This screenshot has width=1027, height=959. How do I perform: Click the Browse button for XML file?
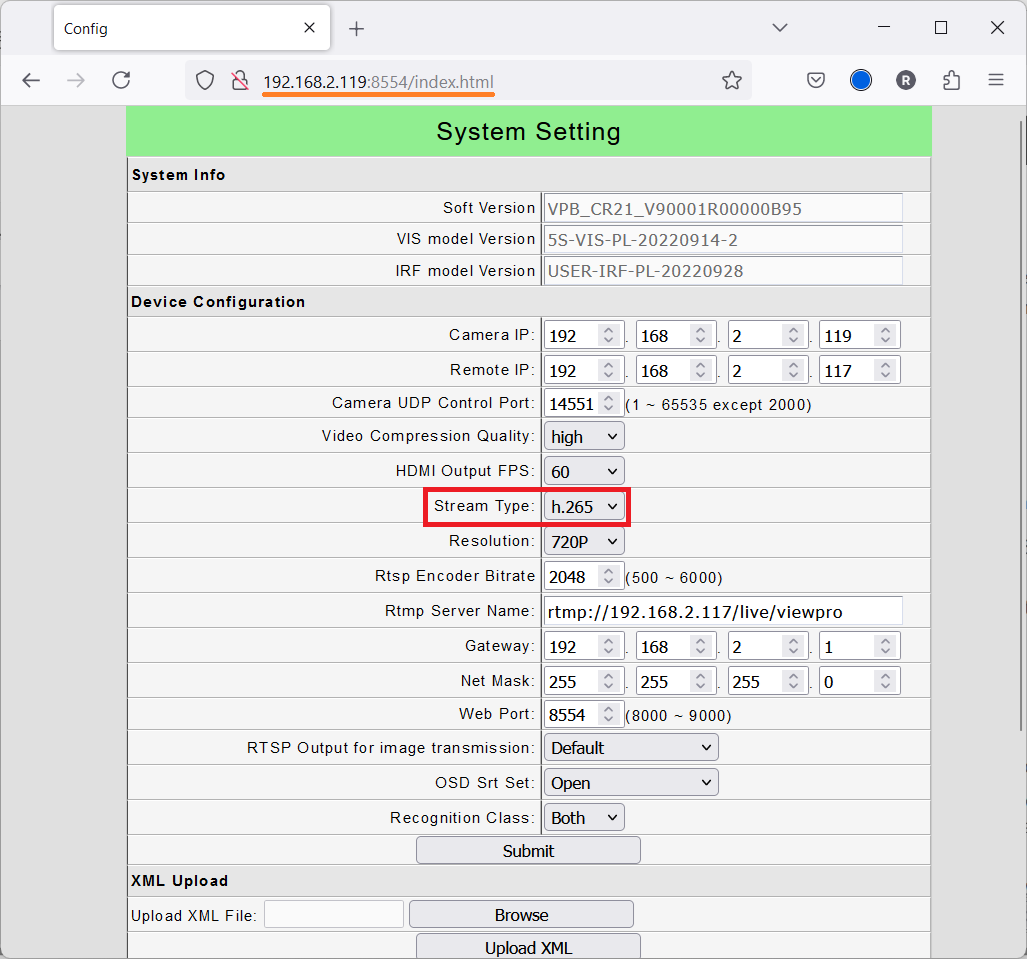pos(521,915)
